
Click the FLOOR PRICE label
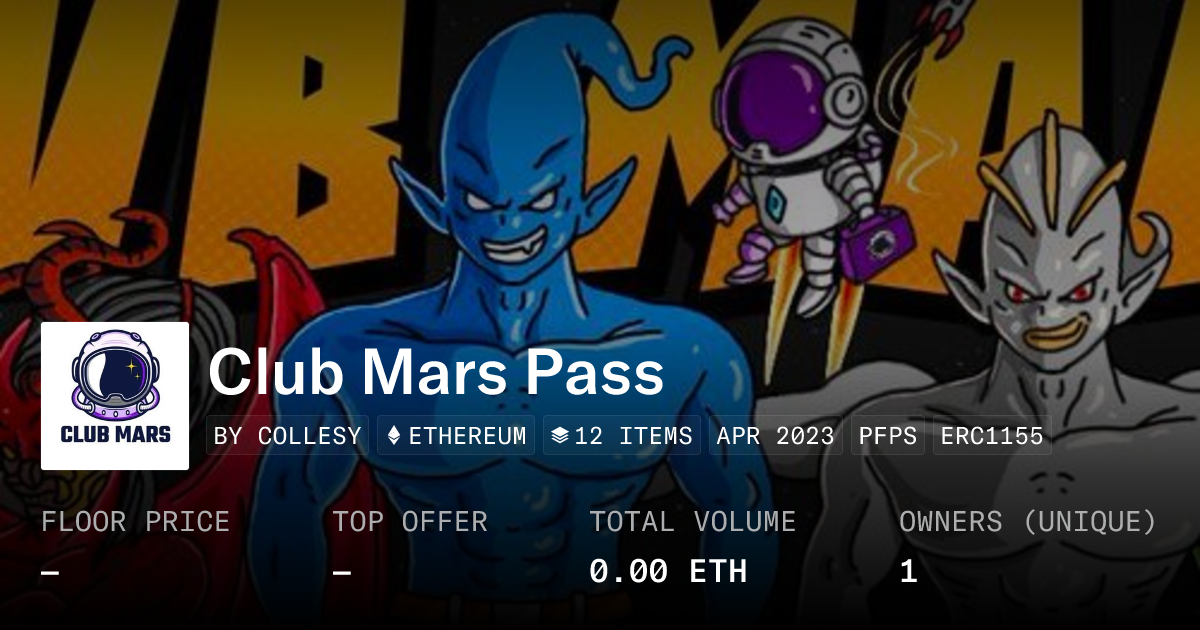click(x=135, y=522)
